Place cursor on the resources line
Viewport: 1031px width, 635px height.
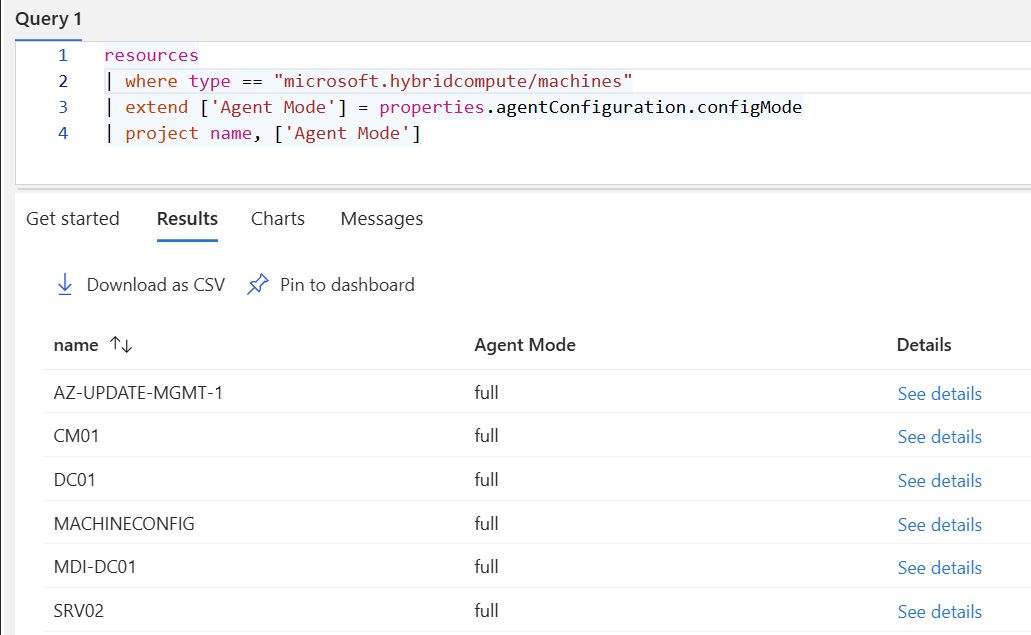(x=151, y=54)
